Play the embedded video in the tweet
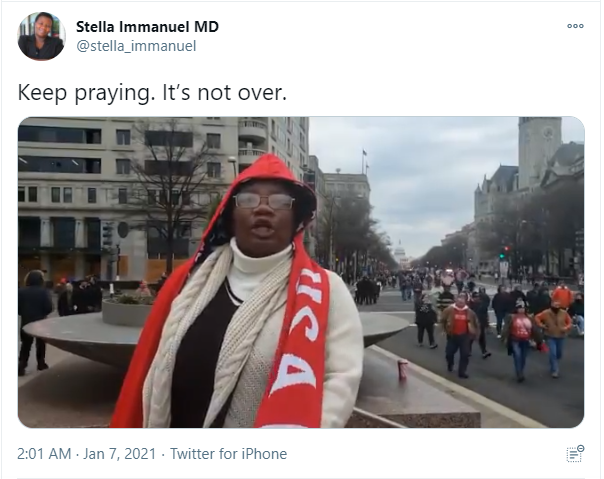This screenshot has width=604, height=479. point(301,272)
